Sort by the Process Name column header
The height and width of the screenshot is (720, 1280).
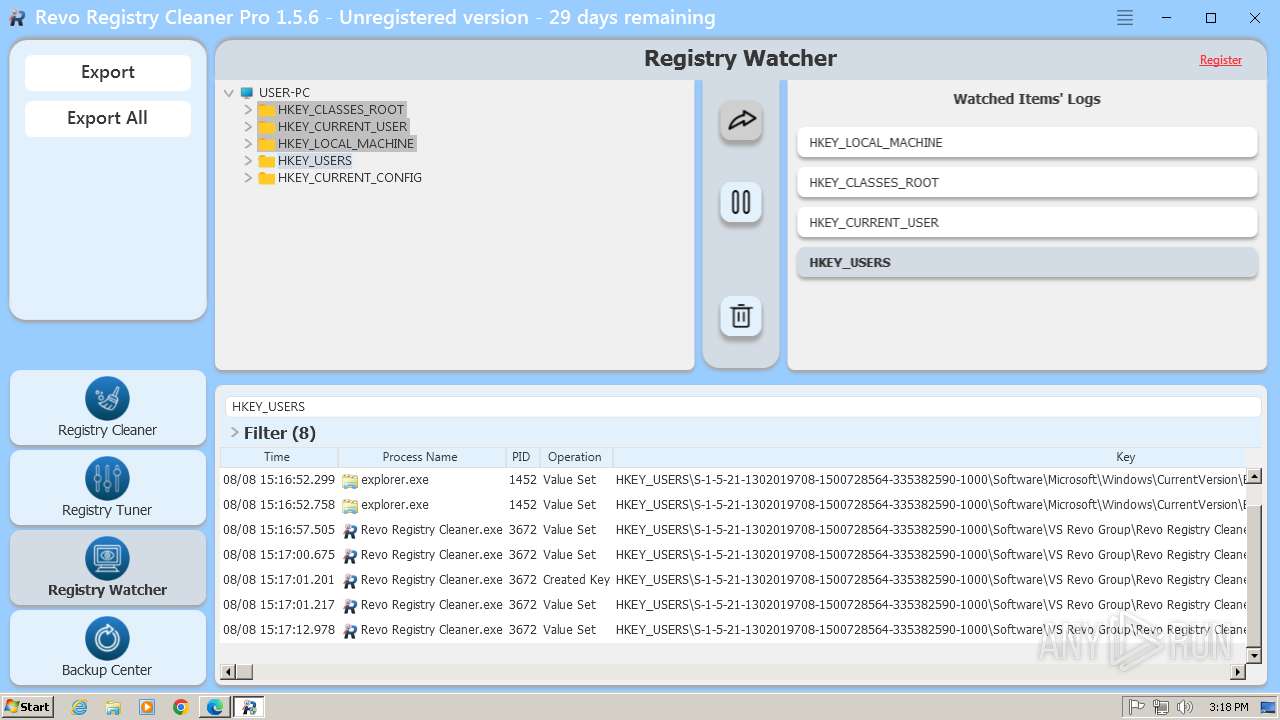[420, 457]
